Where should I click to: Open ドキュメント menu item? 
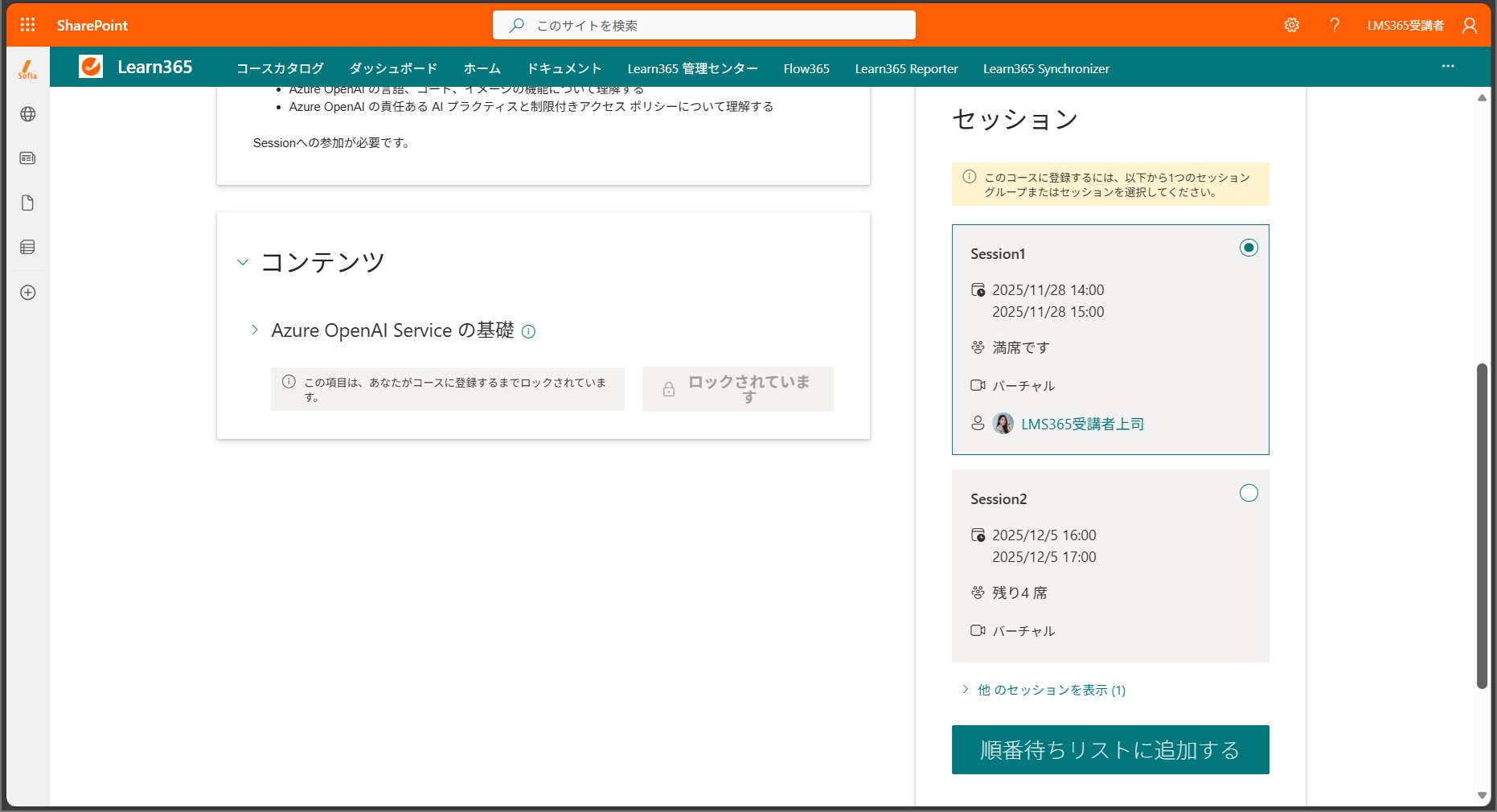[564, 68]
